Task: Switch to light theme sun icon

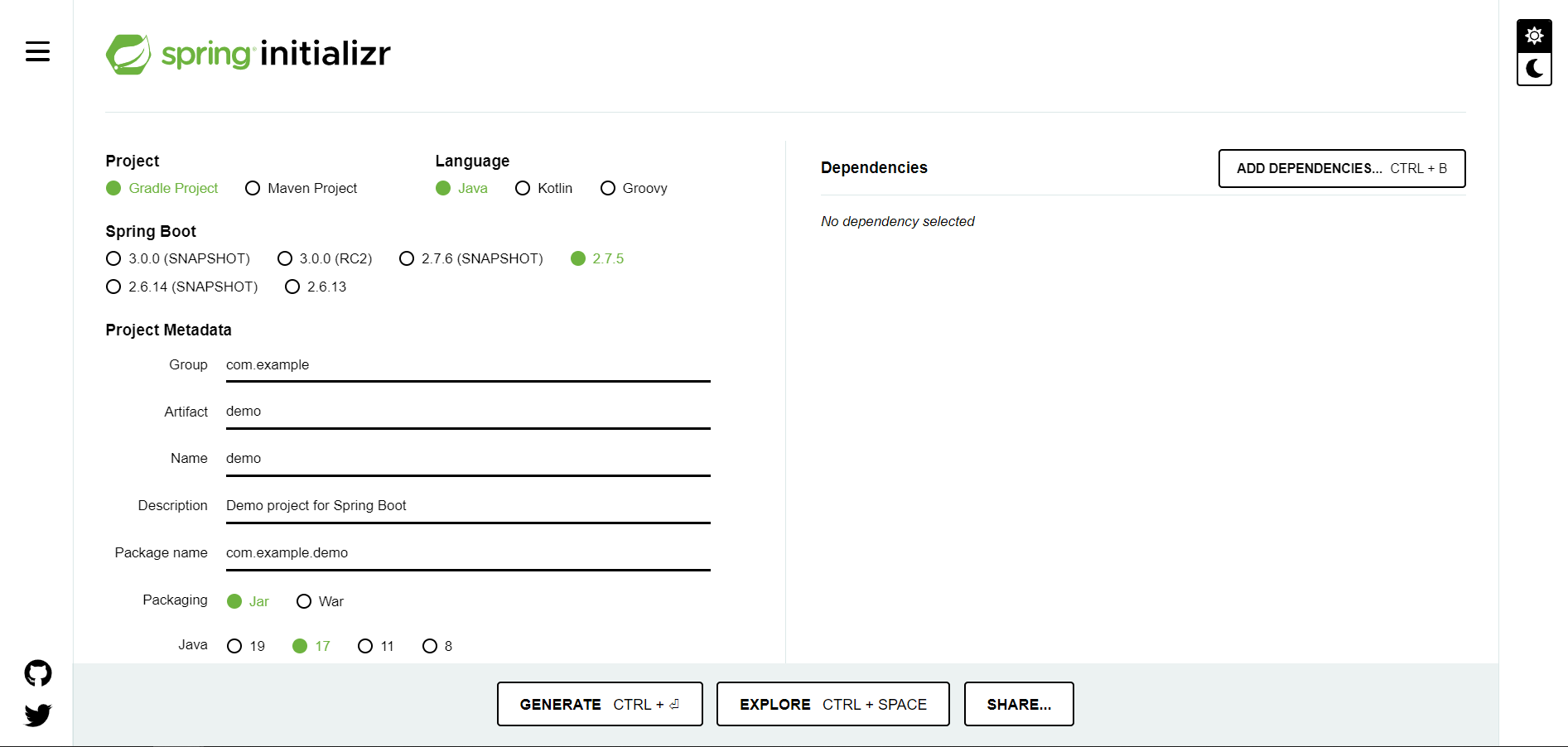Action: coord(1534,36)
